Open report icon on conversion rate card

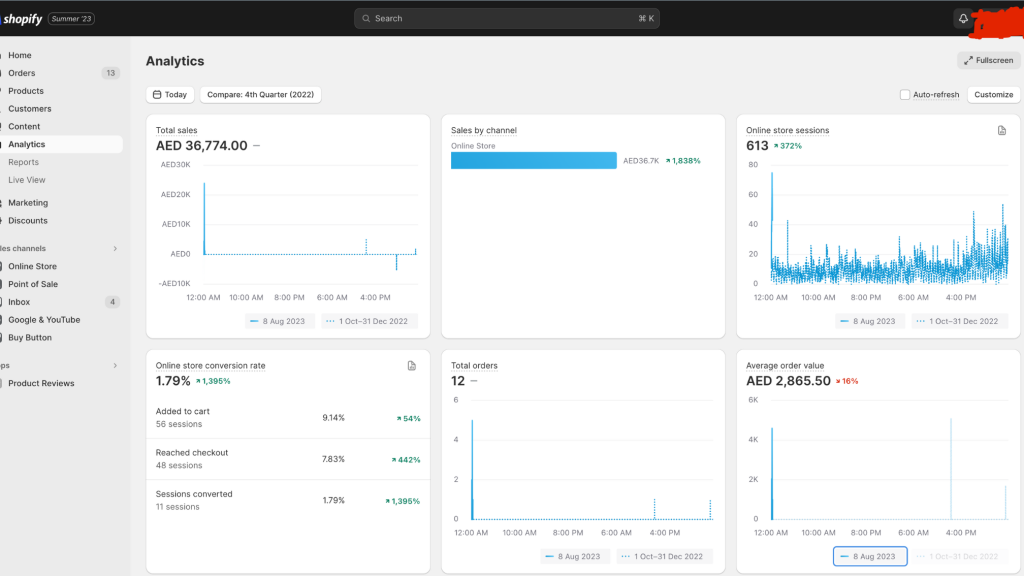(x=411, y=366)
